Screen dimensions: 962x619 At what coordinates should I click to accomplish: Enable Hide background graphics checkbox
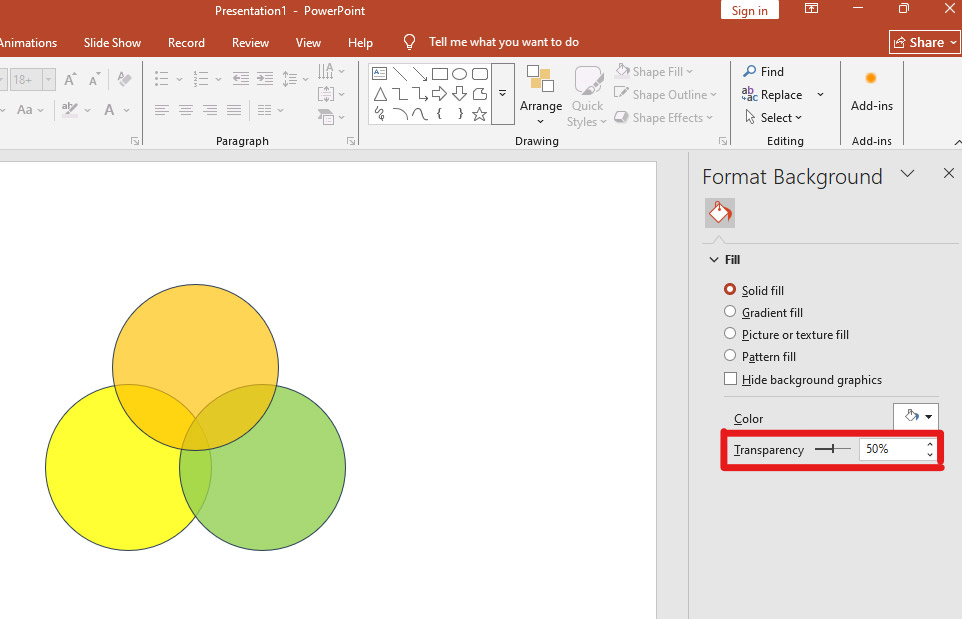tap(730, 379)
